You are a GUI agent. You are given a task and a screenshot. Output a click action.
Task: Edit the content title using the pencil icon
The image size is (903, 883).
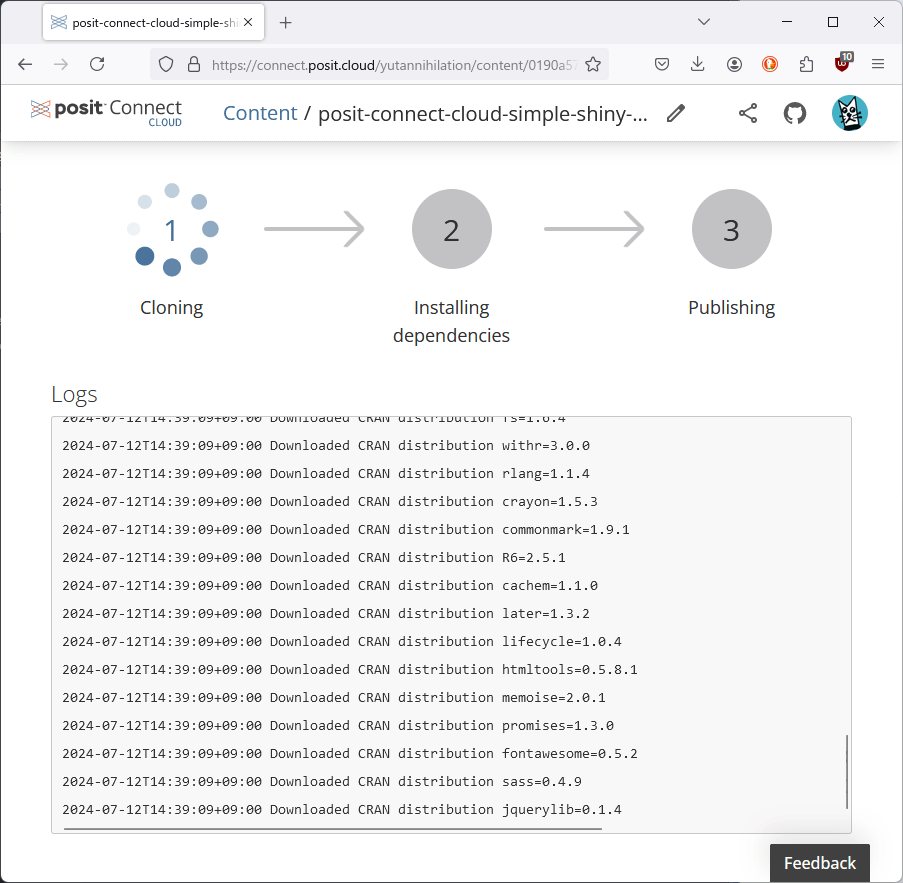pyautogui.click(x=675, y=113)
